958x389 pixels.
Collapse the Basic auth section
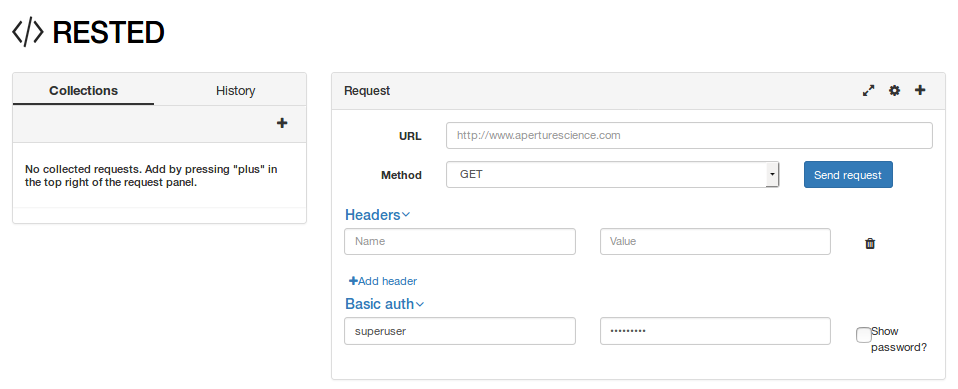coord(384,304)
